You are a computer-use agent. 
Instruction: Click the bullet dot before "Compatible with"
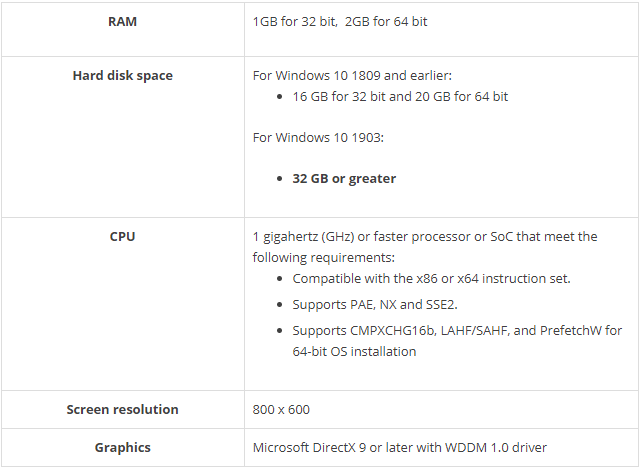(281, 279)
